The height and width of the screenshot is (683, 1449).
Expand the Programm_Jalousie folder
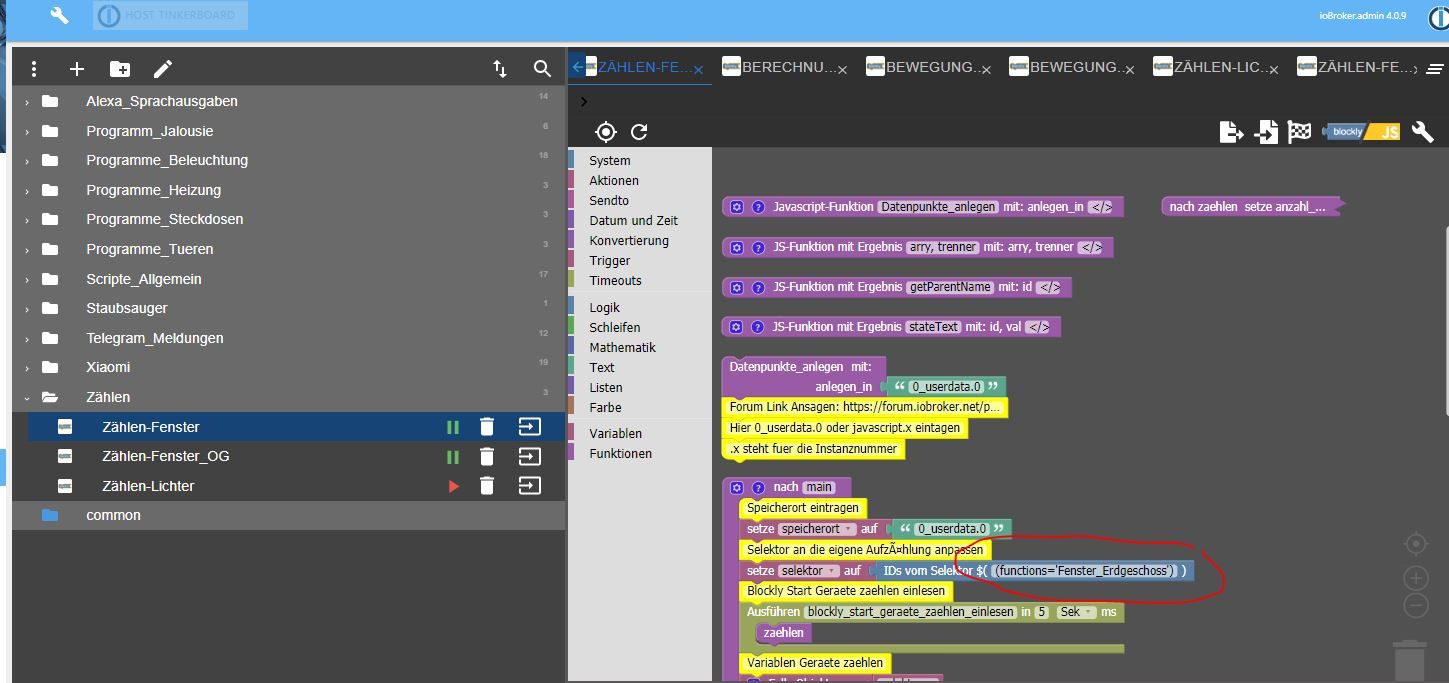(x=27, y=131)
